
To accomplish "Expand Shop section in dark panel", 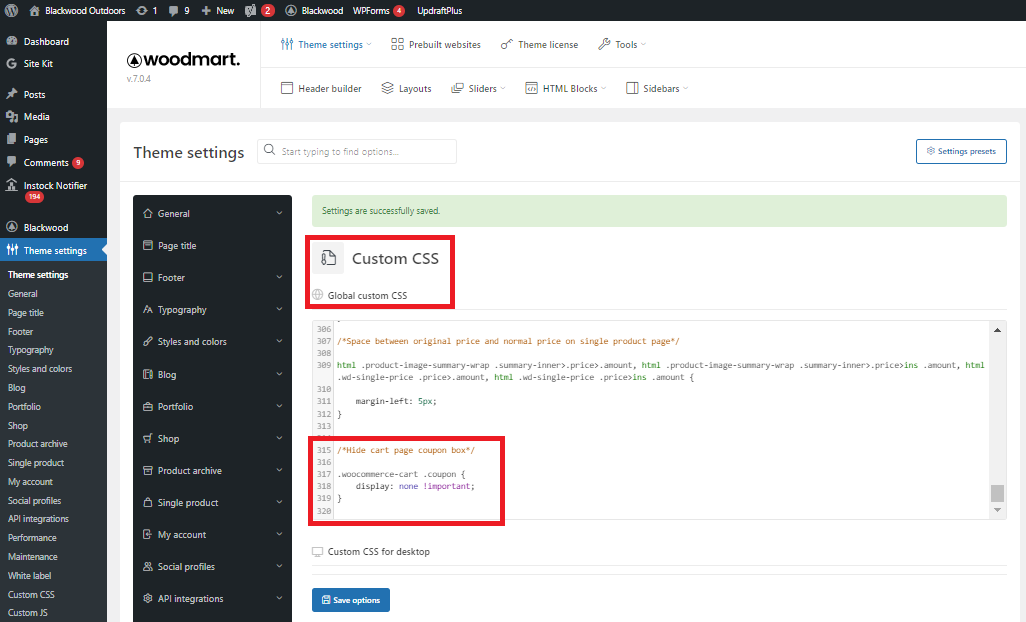I will tap(212, 438).
